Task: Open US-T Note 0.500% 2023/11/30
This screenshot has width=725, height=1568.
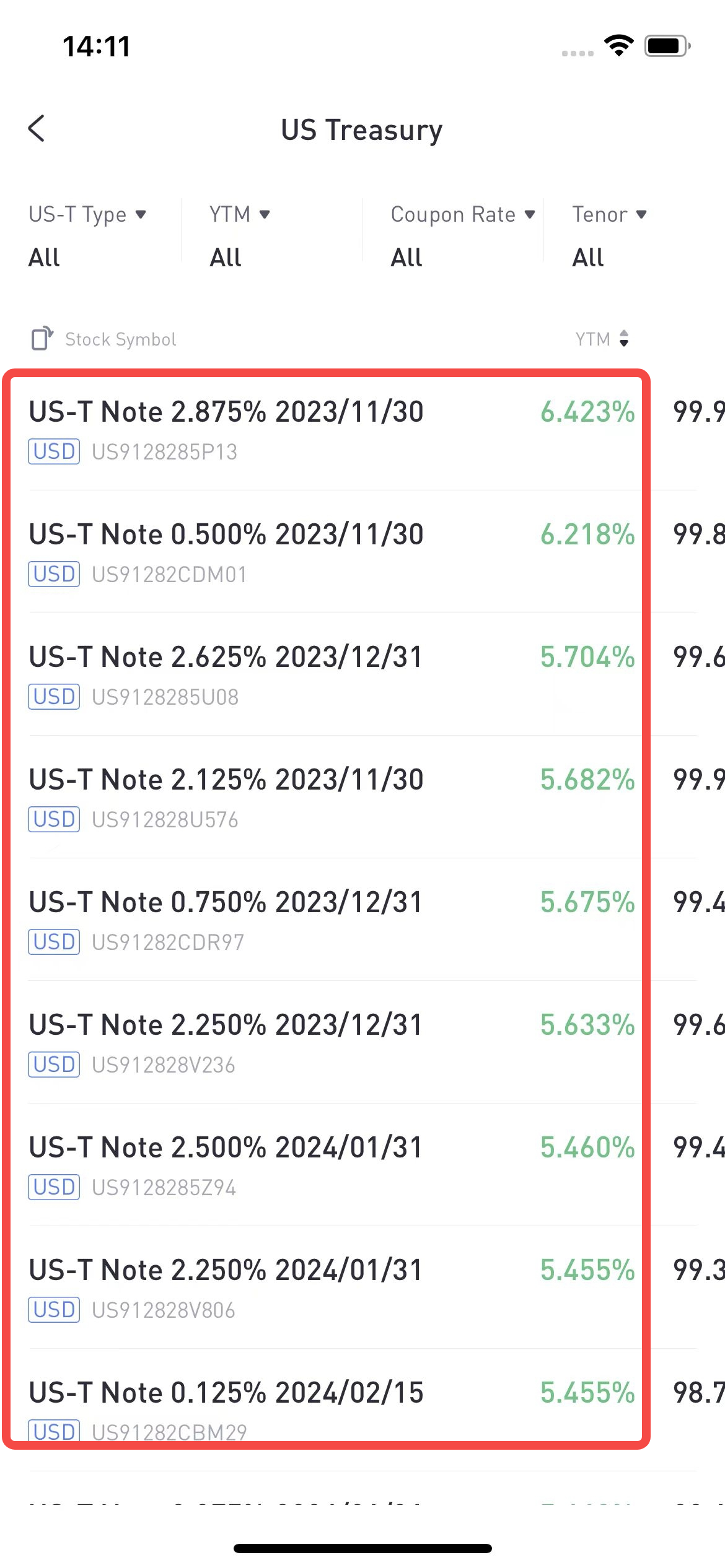Action: pos(362,552)
